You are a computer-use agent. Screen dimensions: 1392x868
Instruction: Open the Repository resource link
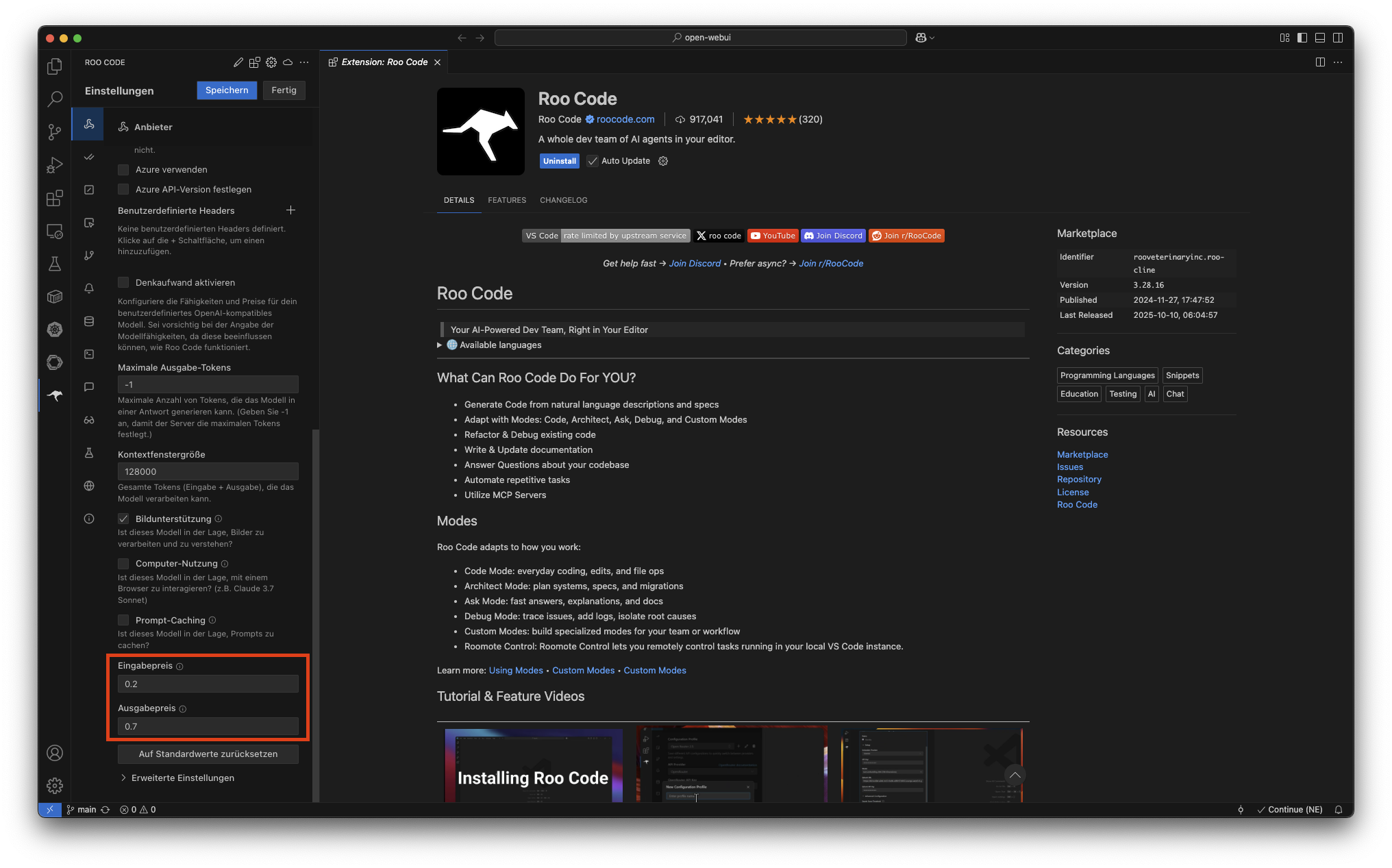[x=1079, y=480]
